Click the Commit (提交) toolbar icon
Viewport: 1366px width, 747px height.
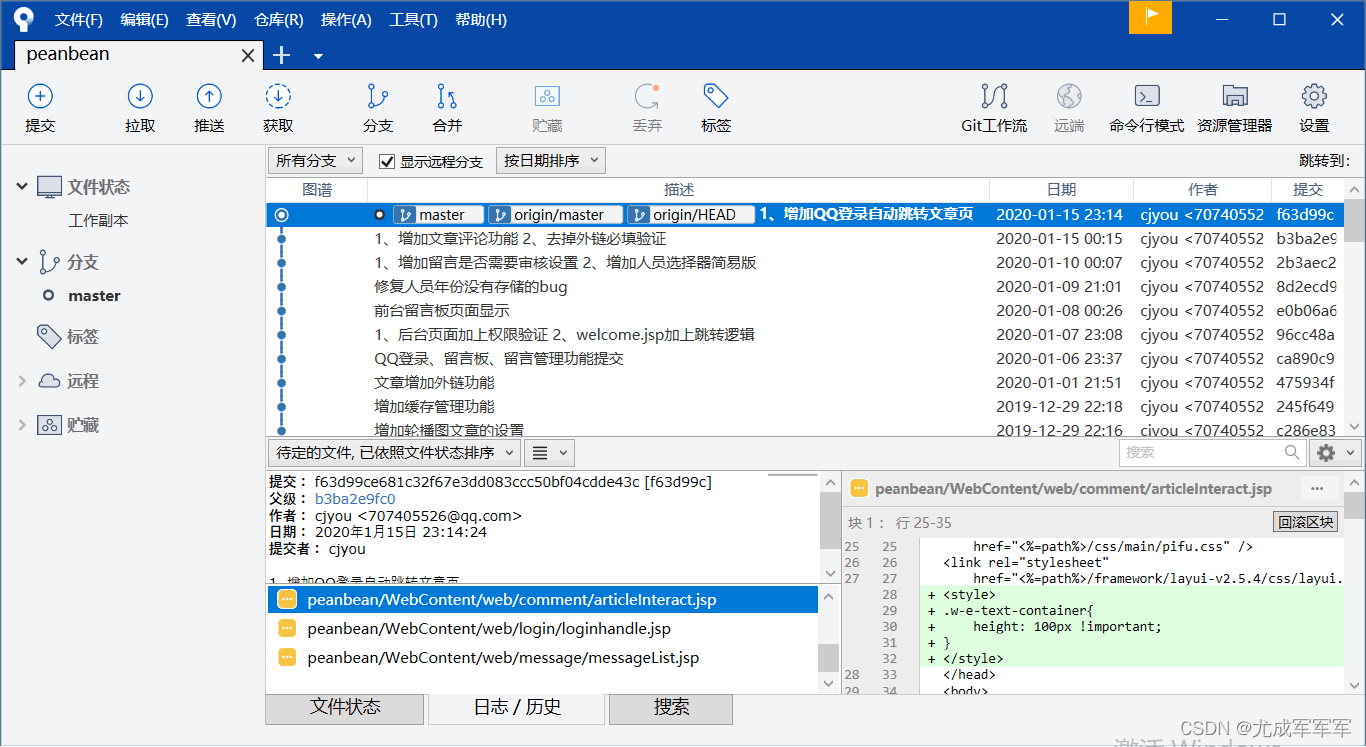(x=40, y=96)
